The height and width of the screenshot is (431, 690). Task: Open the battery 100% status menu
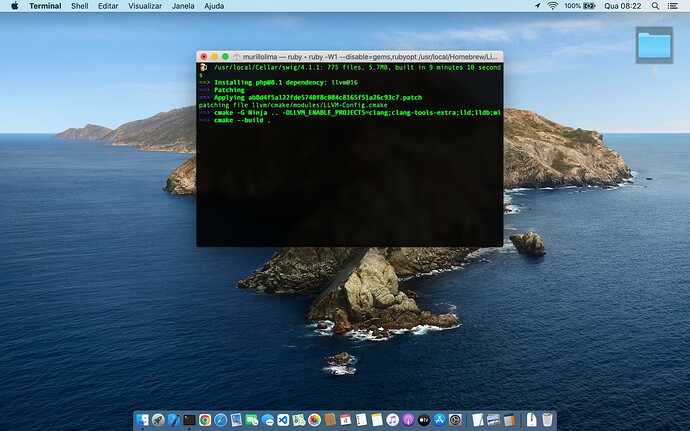coord(580,6)
